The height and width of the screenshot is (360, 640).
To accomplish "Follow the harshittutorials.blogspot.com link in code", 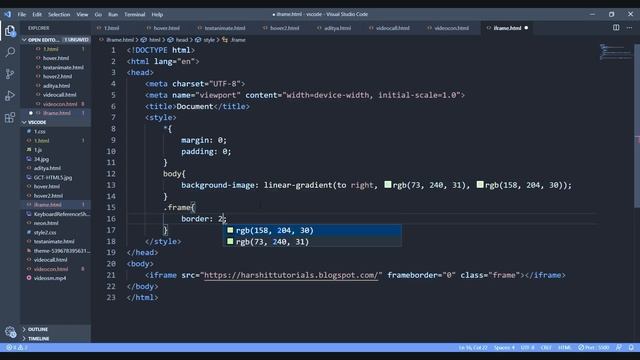I will (291, 275).
